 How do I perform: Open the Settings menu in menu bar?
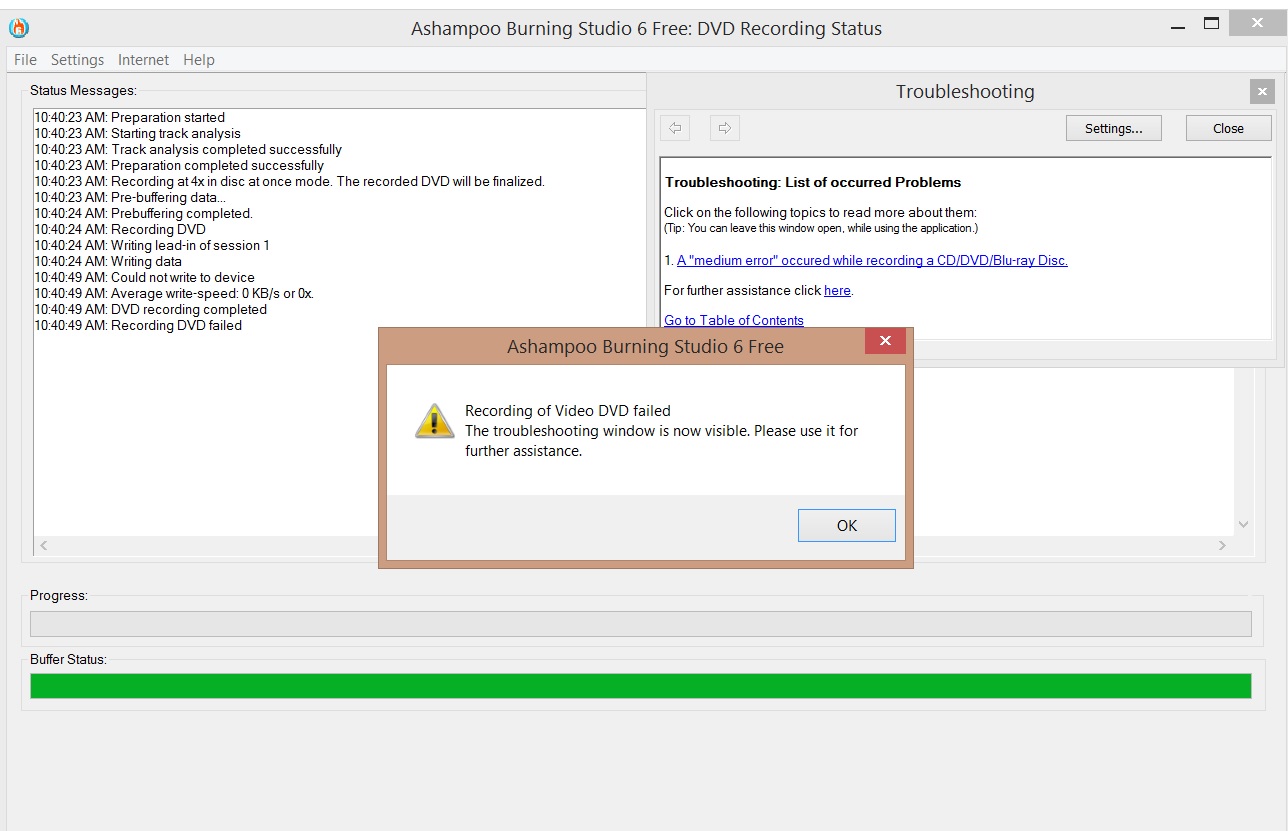pos(77,60)
